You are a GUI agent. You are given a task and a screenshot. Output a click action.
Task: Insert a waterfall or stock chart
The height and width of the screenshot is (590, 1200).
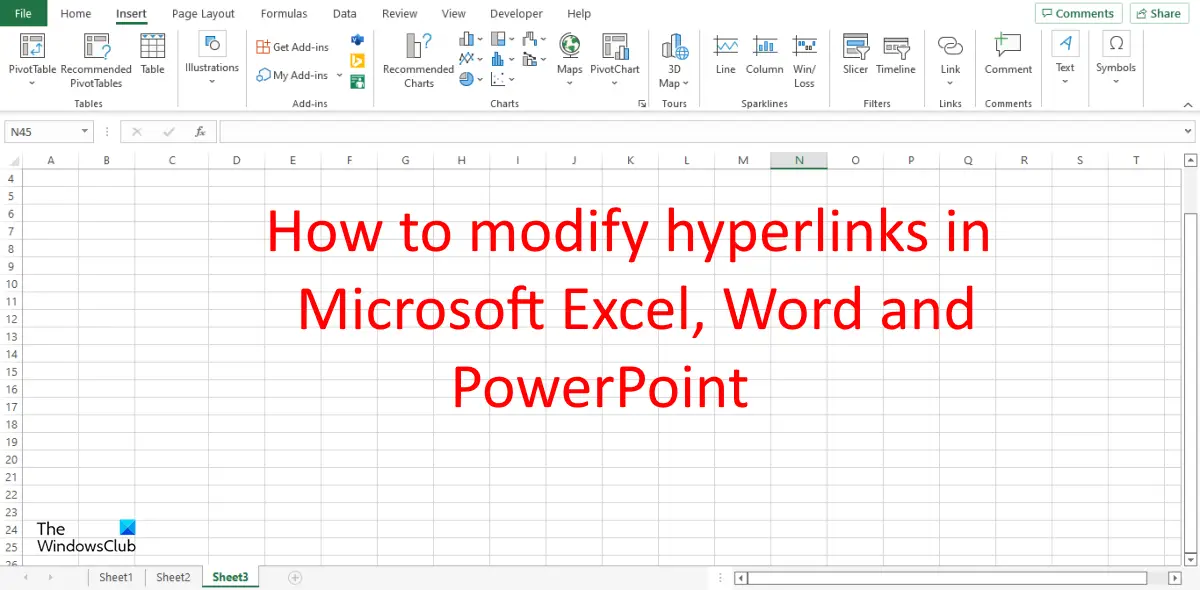[535, 39]
